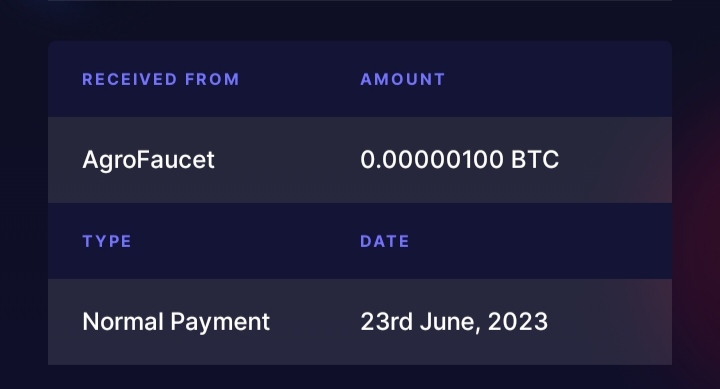Click empty space right of DATE header

click(540, 242)
